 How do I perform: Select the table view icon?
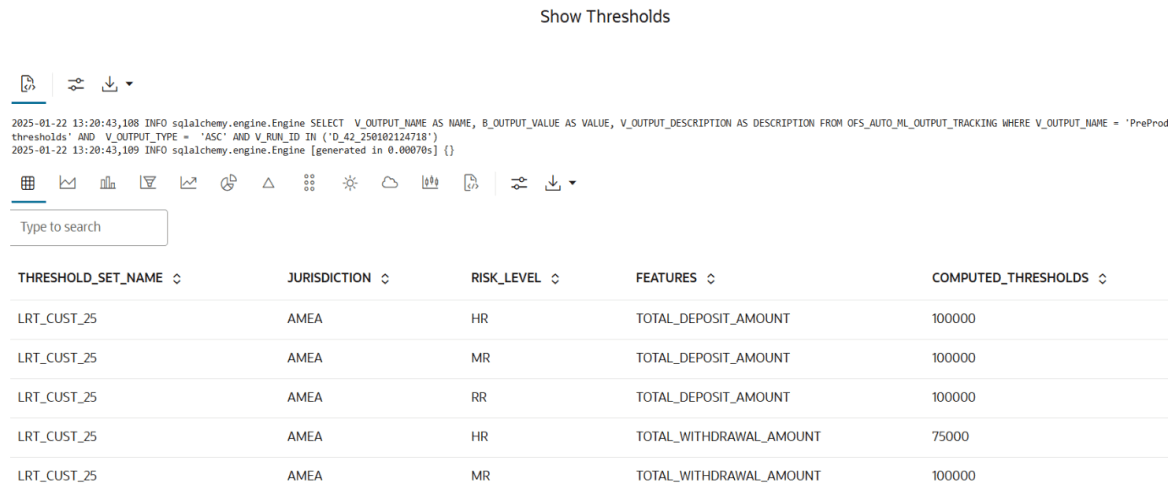pyautogui.click(x=28, y=183)
